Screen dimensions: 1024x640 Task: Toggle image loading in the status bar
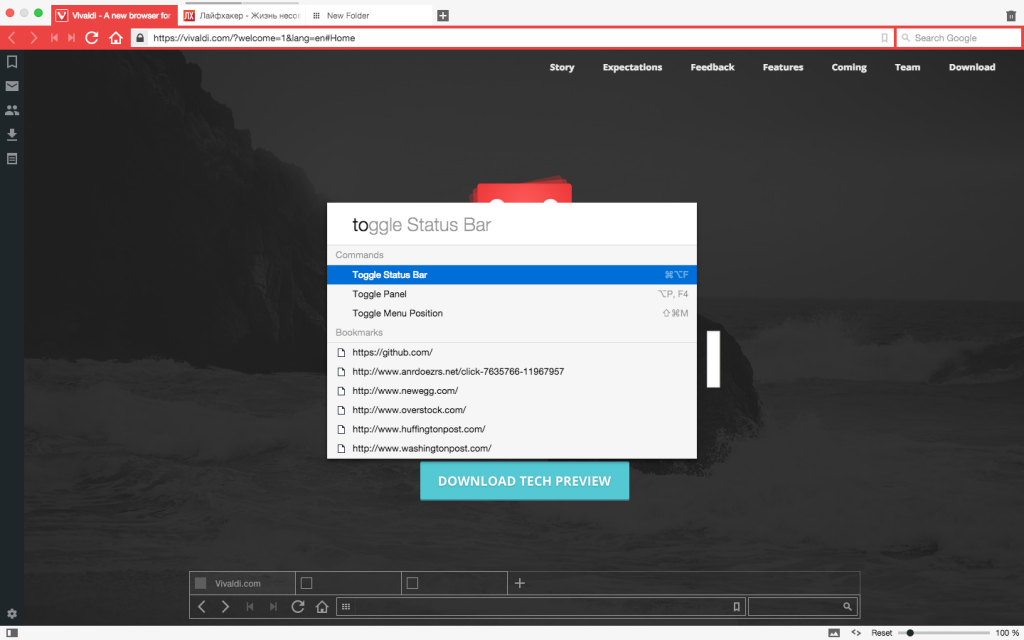pyautogui.click(x=834, y=633)
